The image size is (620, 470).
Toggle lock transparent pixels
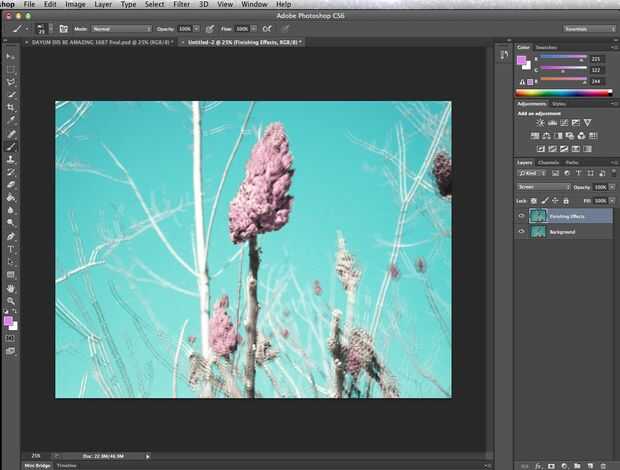click(x=533, y=201)
